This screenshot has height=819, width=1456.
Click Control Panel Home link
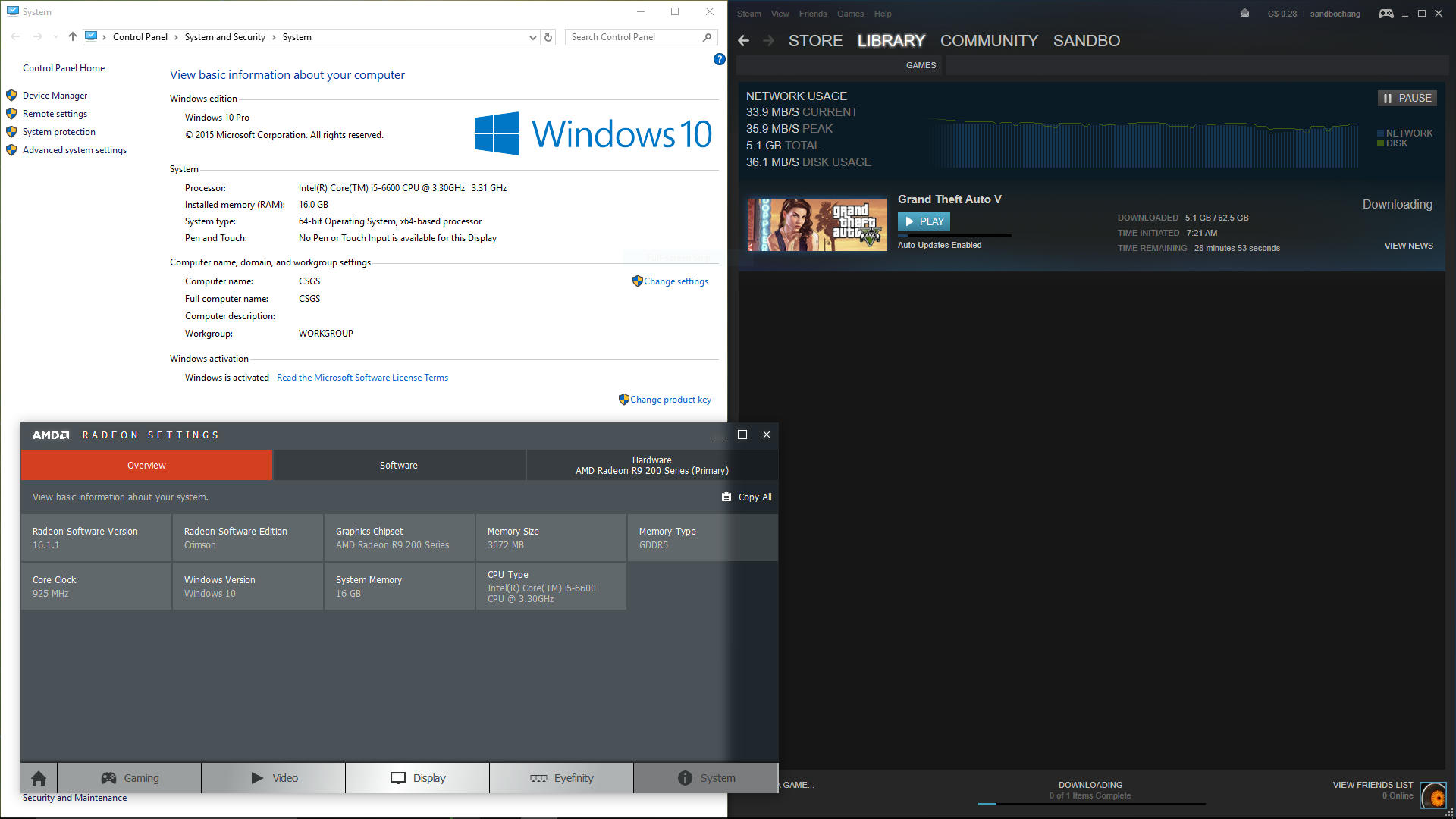pos(64,68)
